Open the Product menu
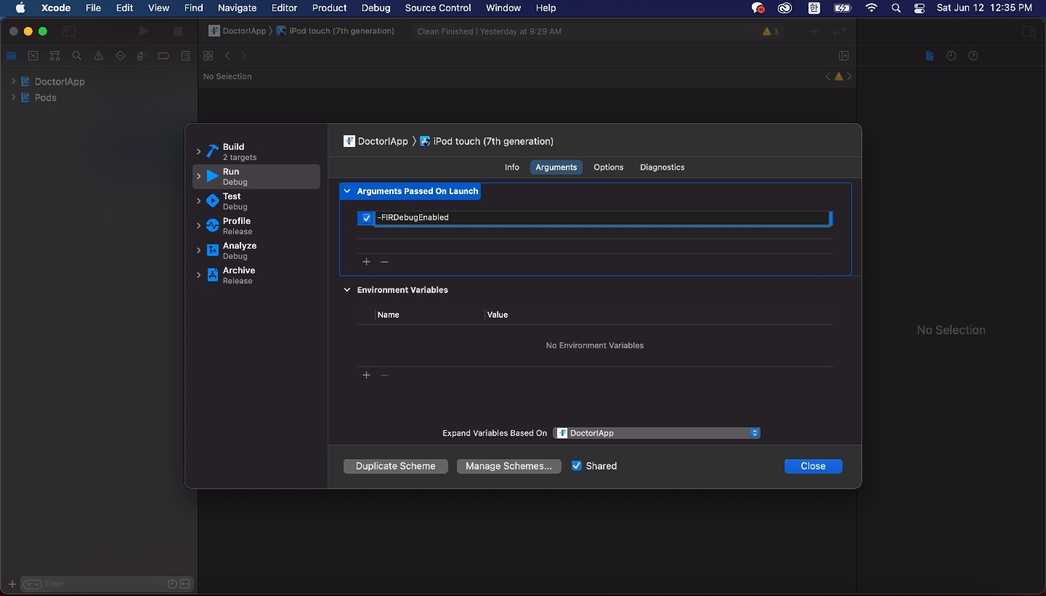Viewport: 1046px width, 596px height. (329, 8)
